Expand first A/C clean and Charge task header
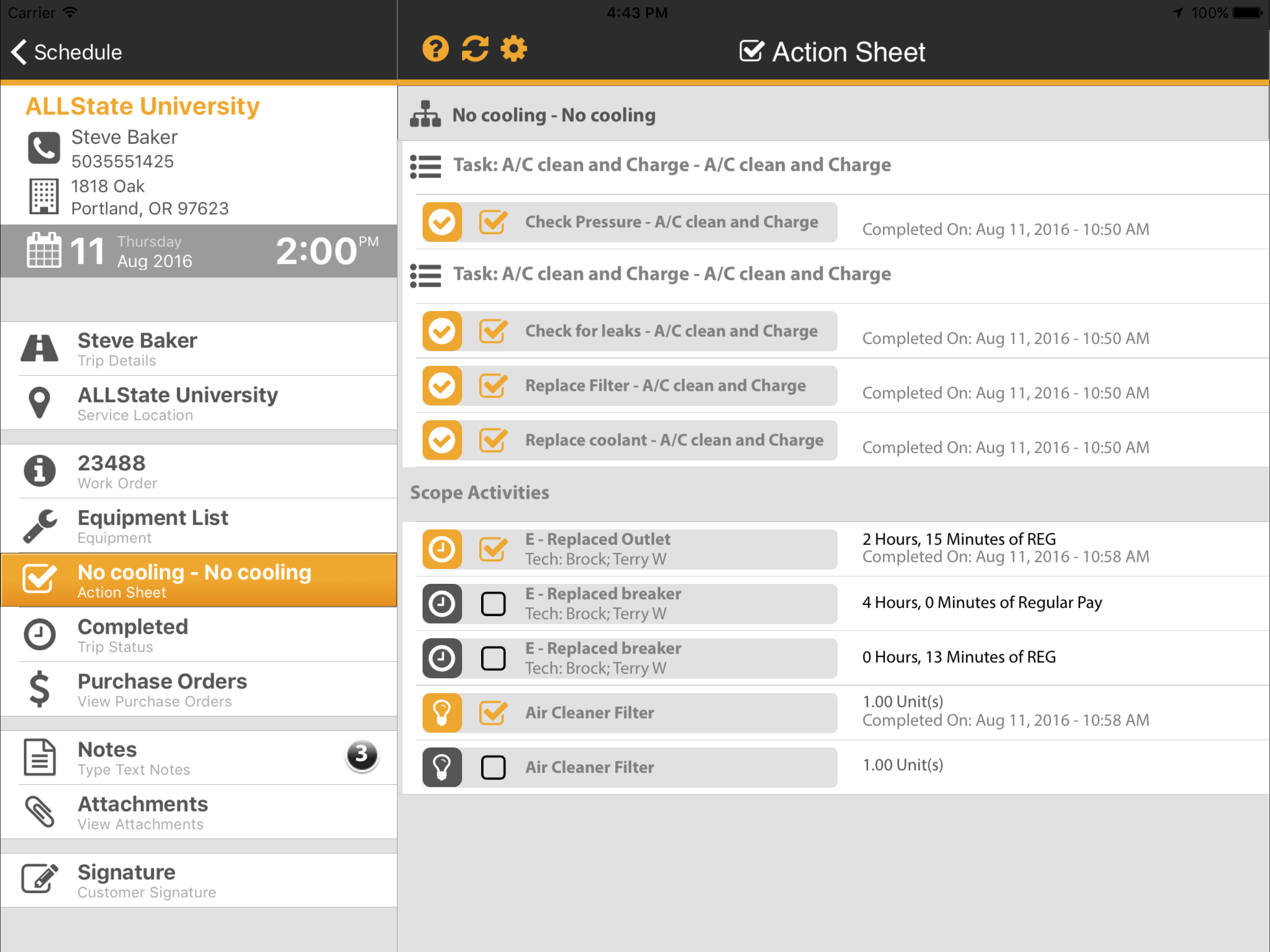 [x=671, y=165]
